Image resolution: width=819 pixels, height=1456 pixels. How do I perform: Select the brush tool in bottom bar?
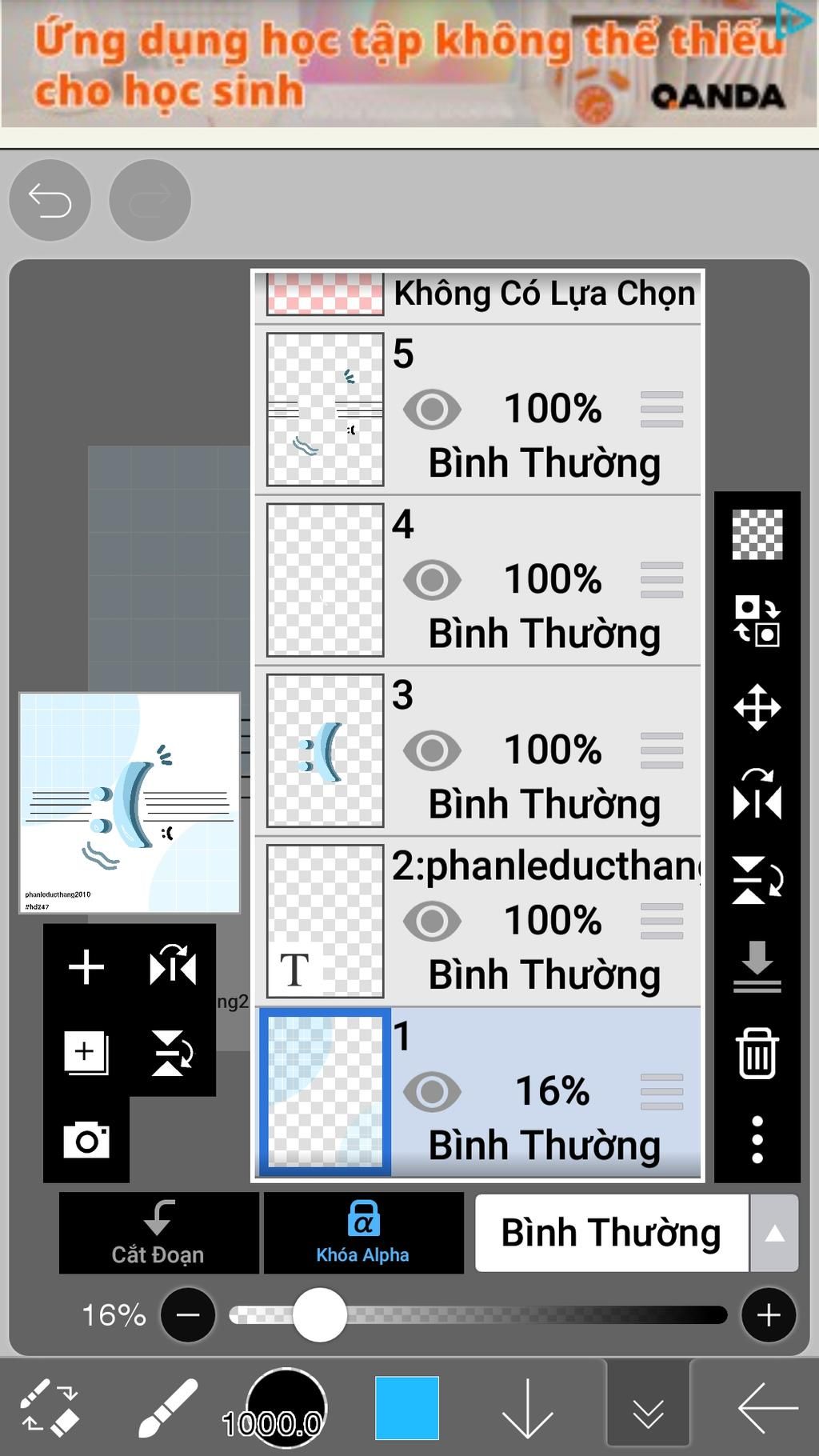click(x=168, y=1408)
